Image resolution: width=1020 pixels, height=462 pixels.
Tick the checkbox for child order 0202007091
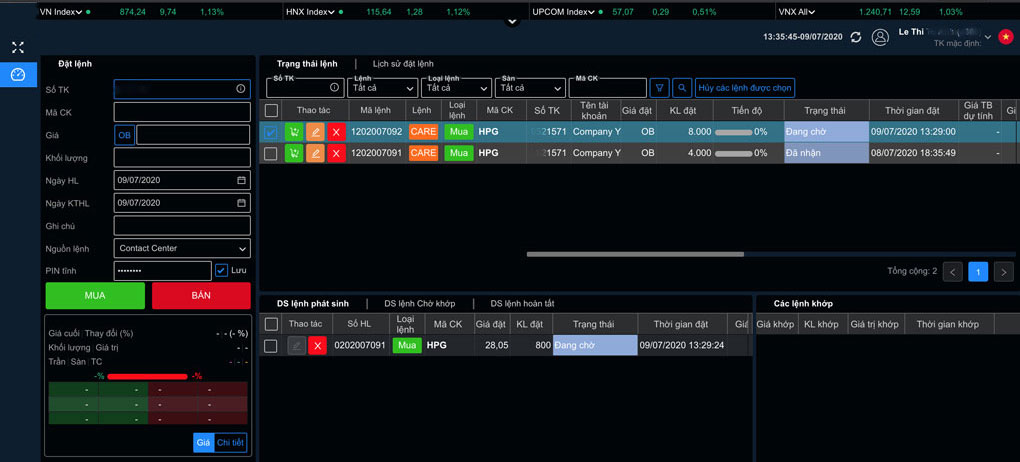pyautogui.click(x=271, y=346)
